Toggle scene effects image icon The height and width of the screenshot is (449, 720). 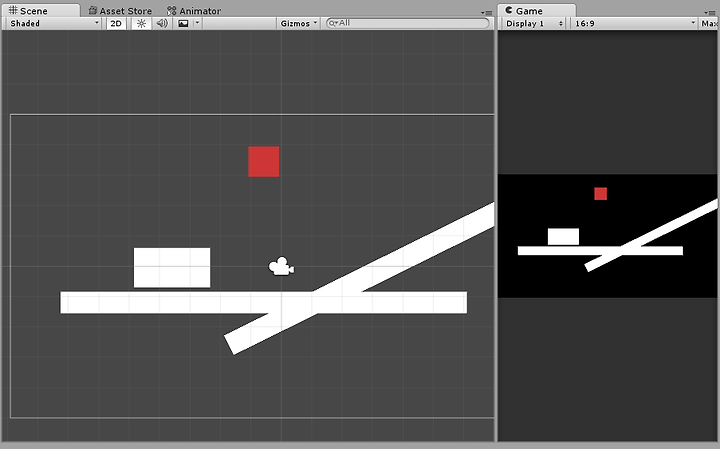pyautogui.click(x=183, y=23)
